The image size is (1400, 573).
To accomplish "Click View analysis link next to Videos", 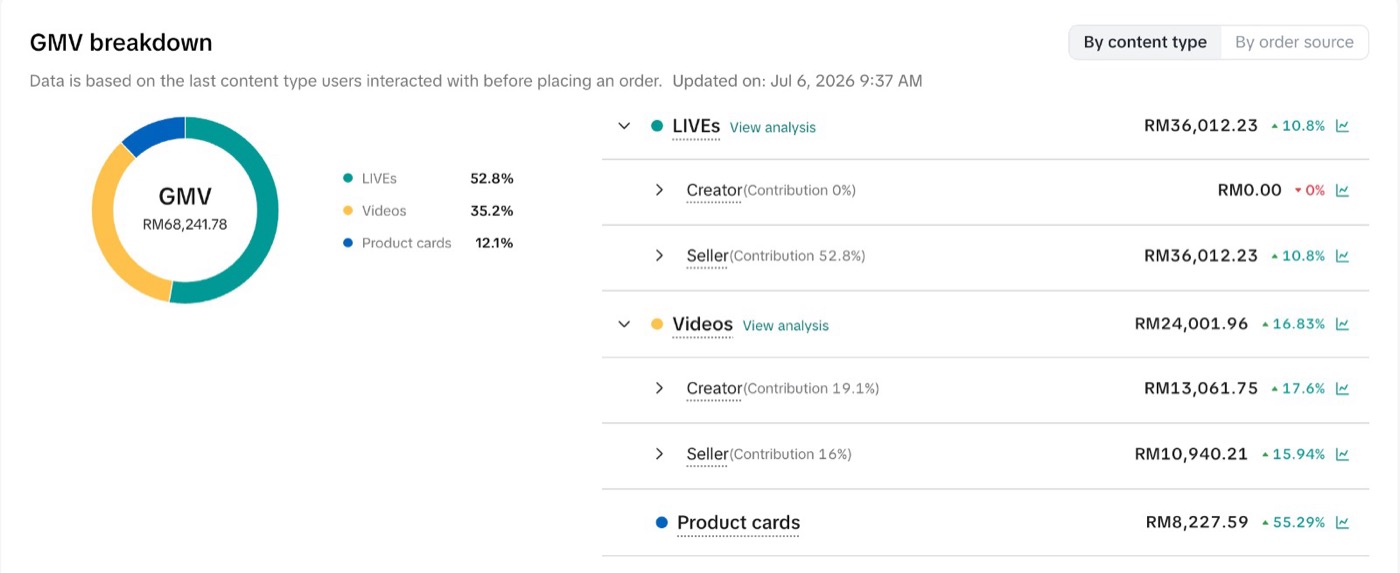I will pos(786,325).
